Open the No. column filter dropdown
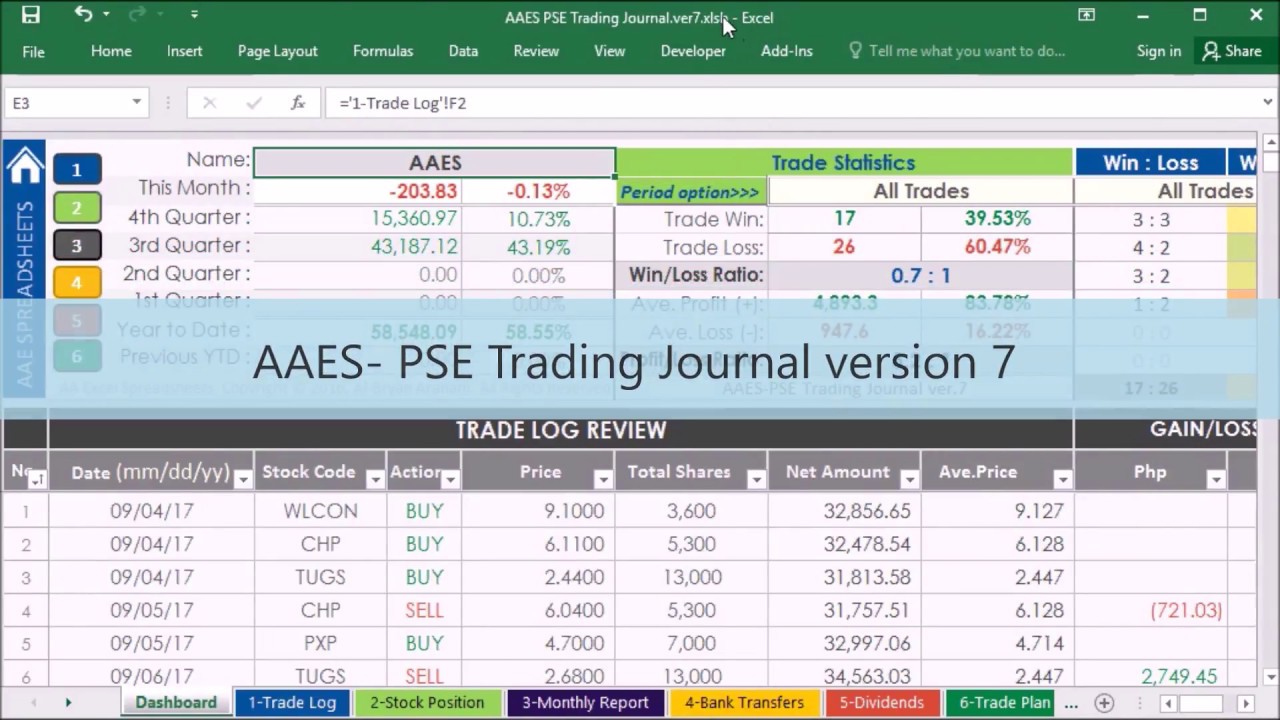The width and height of the screenshot is (1280, 720). click(x=36, y=480)
